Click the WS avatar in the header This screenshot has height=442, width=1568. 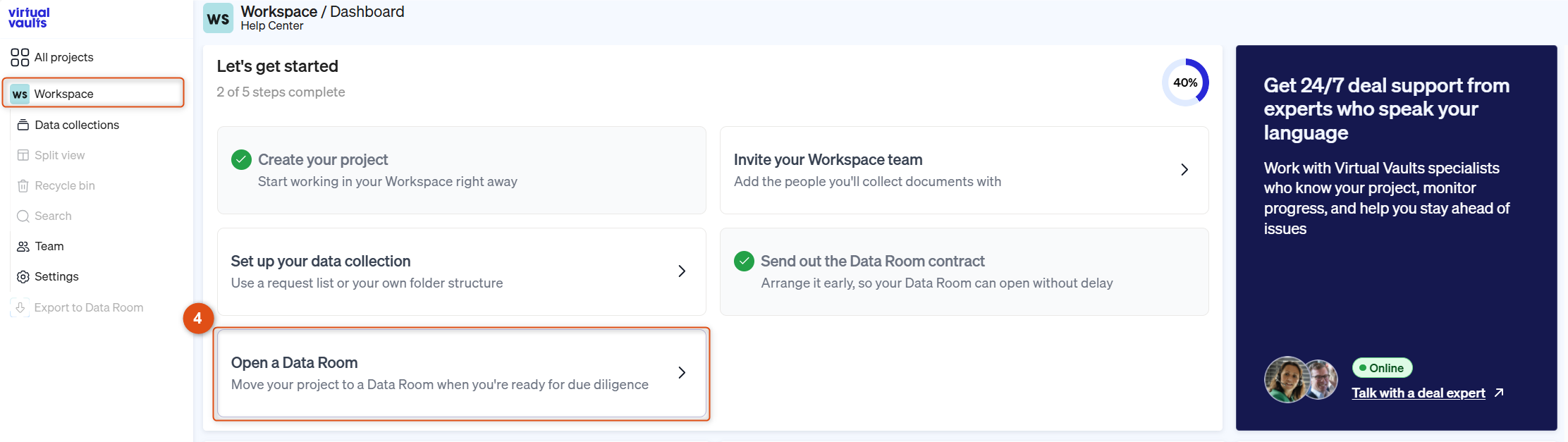coord(218,18)
